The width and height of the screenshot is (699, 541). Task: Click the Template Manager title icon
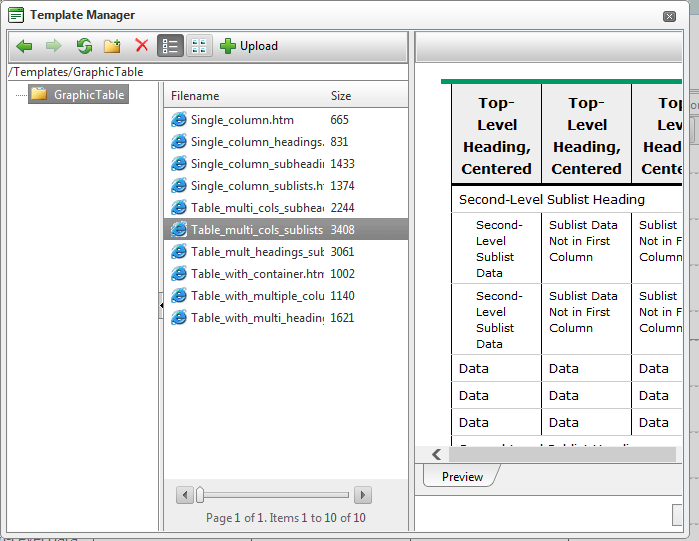pos(16,15)
